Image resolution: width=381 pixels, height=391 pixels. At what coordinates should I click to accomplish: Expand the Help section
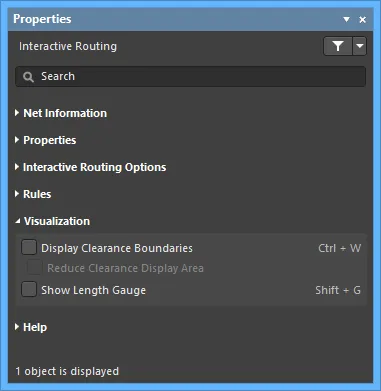(17, 327)
